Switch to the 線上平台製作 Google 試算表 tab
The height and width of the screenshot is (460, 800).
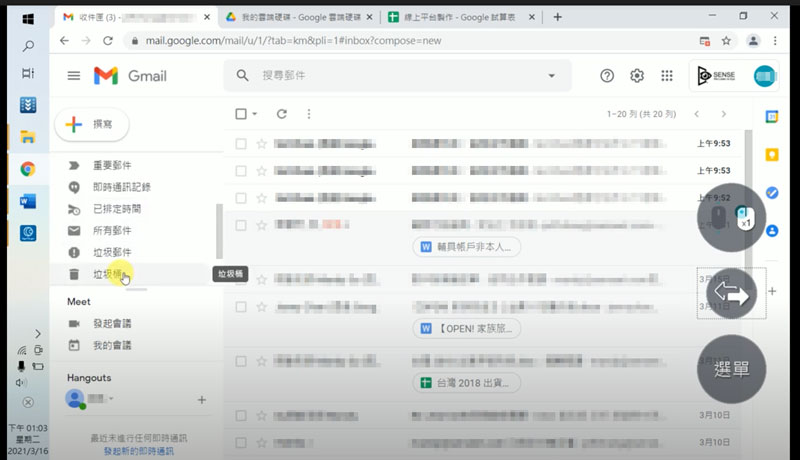pyautogui.click(x=459, y=17)
